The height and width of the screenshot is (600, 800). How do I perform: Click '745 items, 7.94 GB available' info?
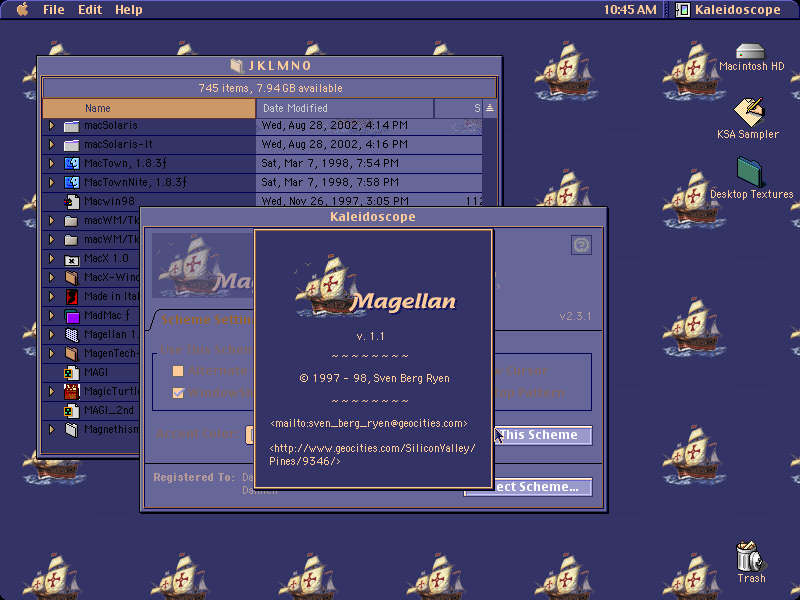(x=270, y=88)
